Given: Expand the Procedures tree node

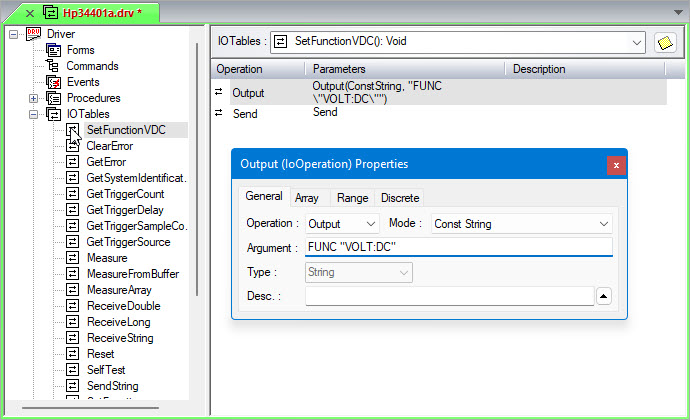Looking at the screenshot, I should 33,98.
